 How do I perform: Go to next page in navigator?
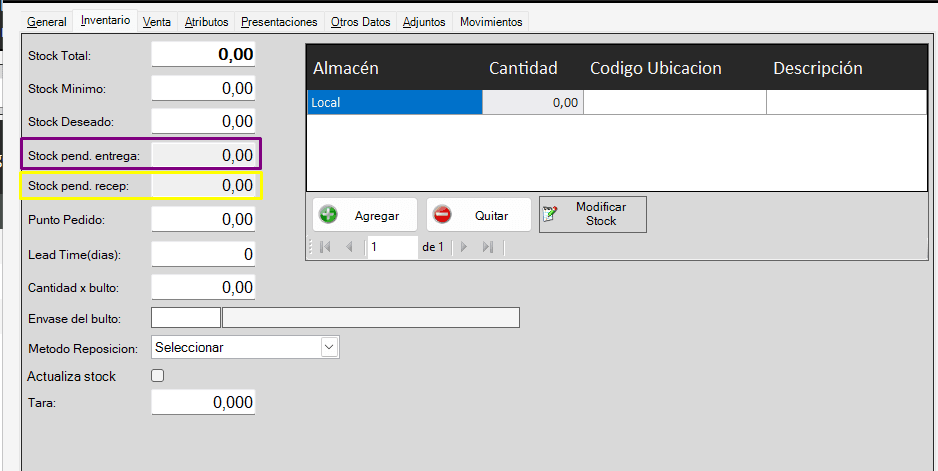464,247
